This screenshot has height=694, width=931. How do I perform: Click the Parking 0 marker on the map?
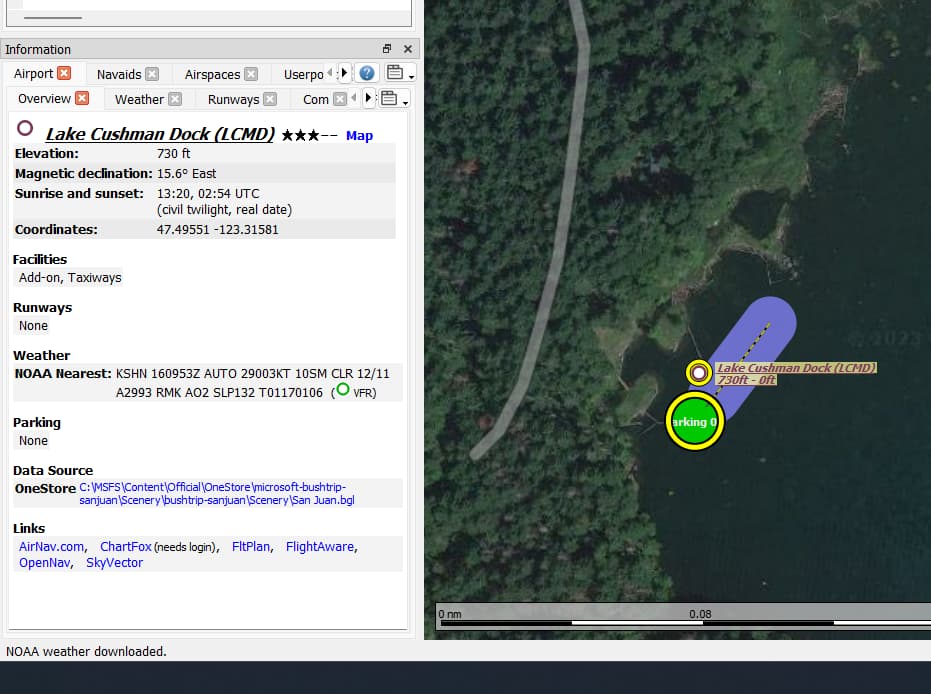[x=694, y=421]
